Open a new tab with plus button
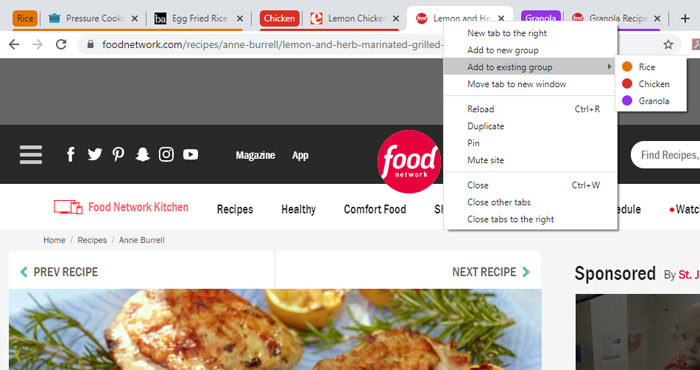Screen dimensions: 700x370 tap(685, 18)
